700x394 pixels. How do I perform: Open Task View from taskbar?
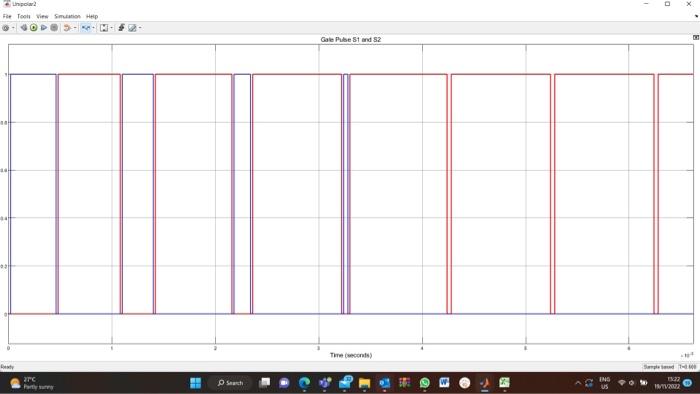(264, 383)
